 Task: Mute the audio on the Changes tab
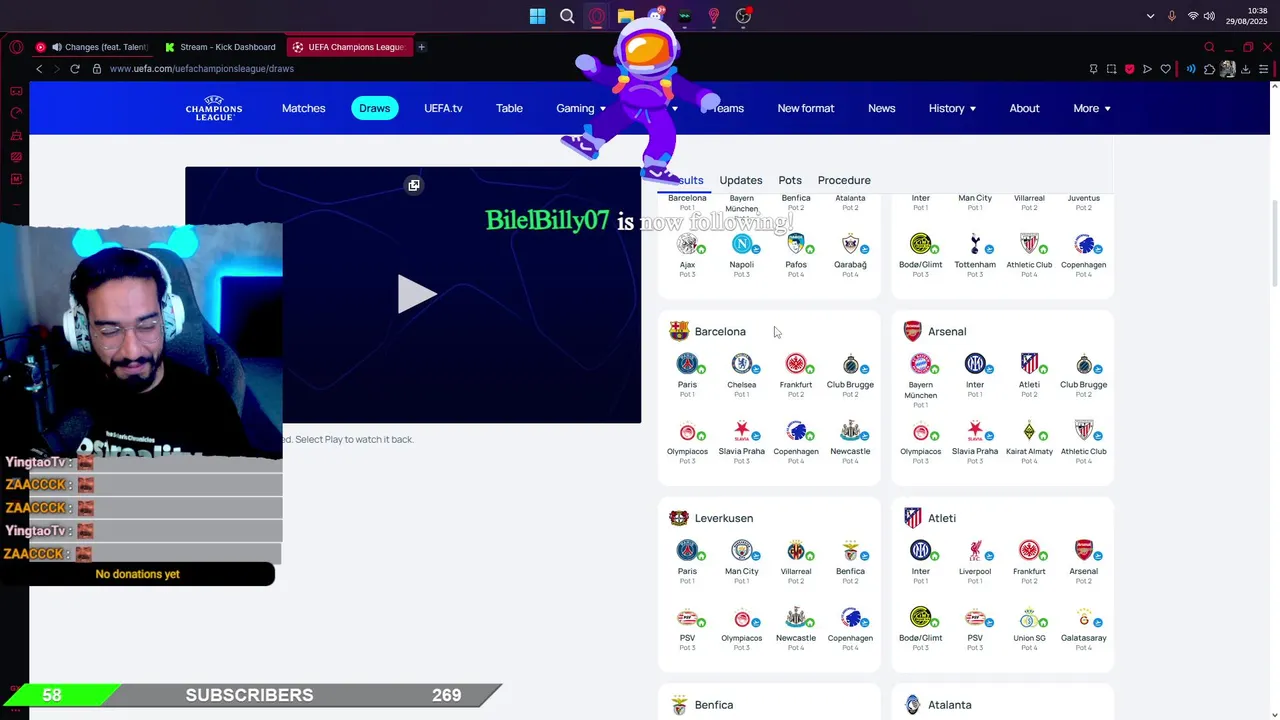pyautogui.click(x=57, y=47)
